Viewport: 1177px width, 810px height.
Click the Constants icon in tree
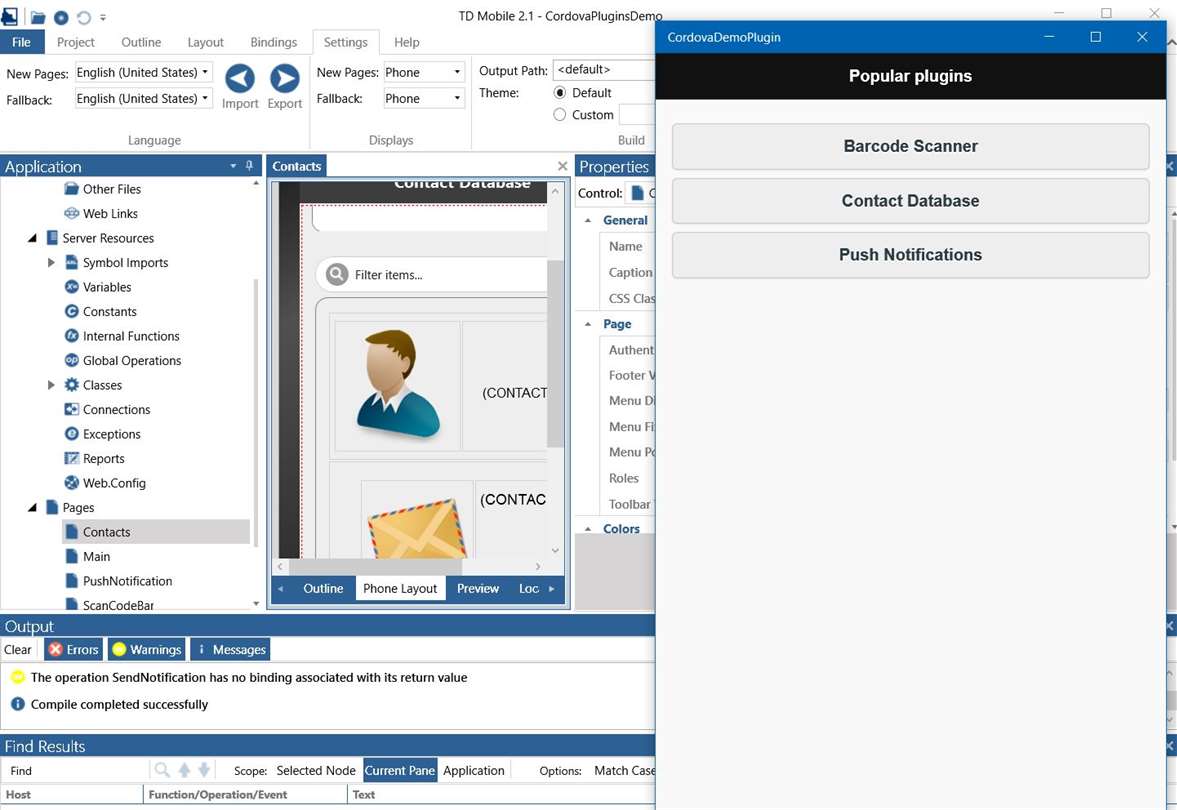point(71,312)
